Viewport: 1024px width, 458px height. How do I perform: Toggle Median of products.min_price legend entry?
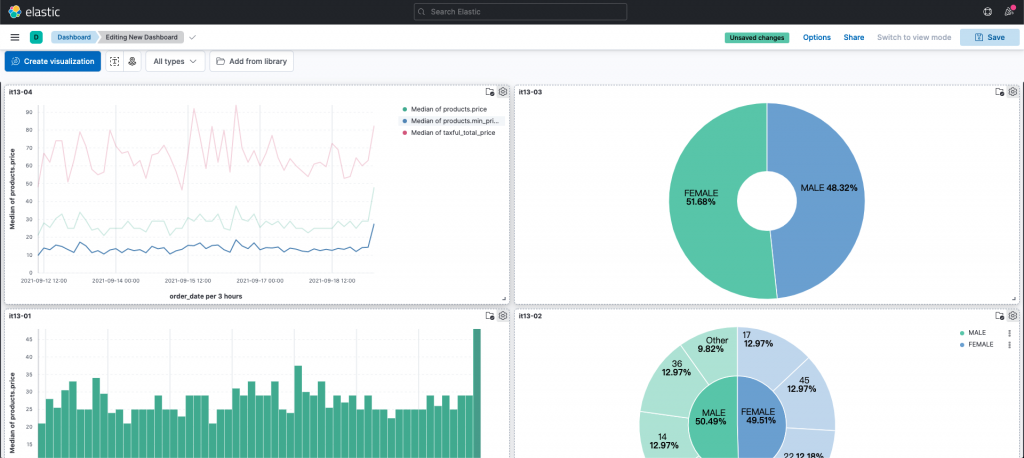451,121
